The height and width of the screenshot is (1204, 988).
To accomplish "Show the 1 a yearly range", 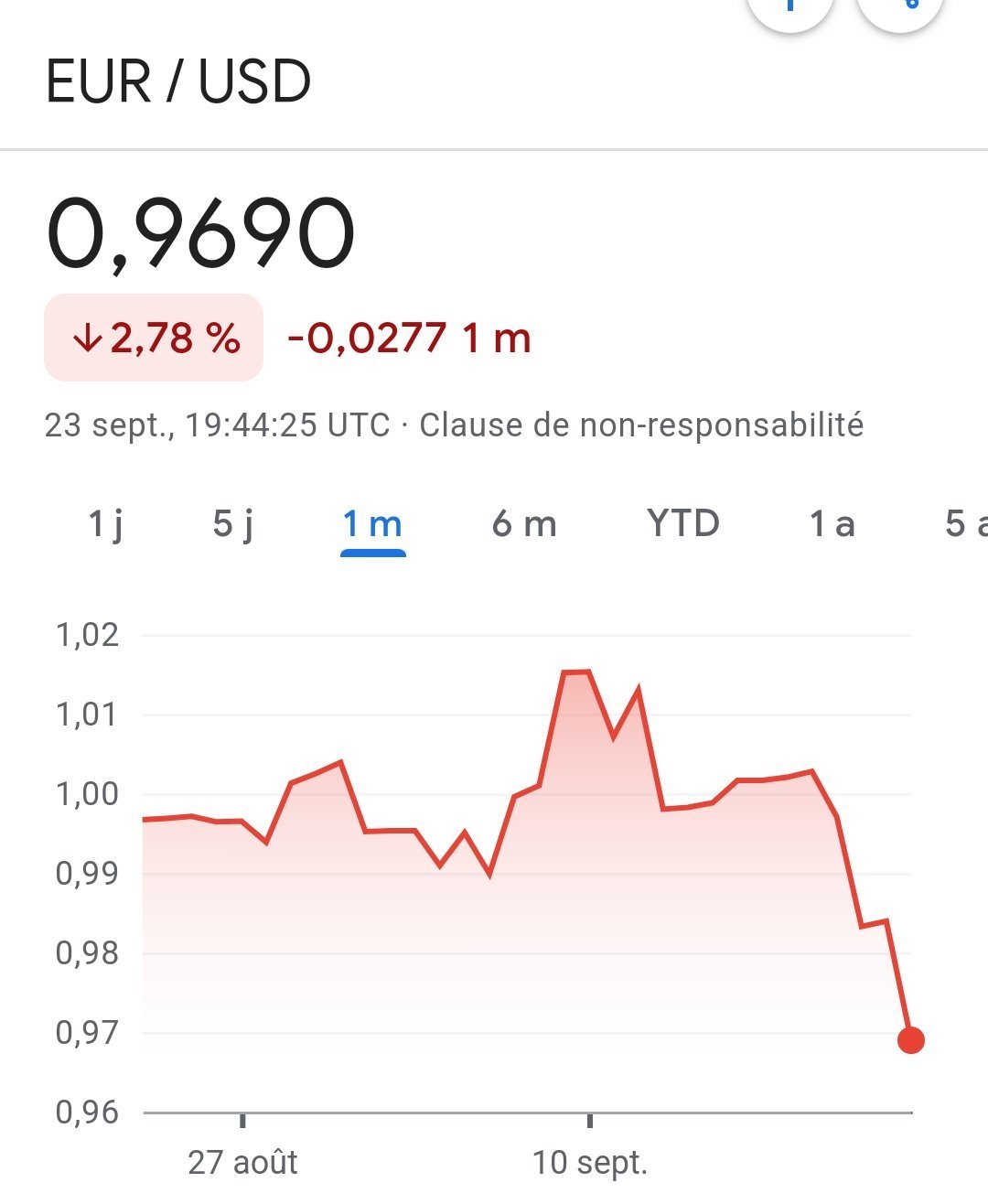I will [832, 524].
